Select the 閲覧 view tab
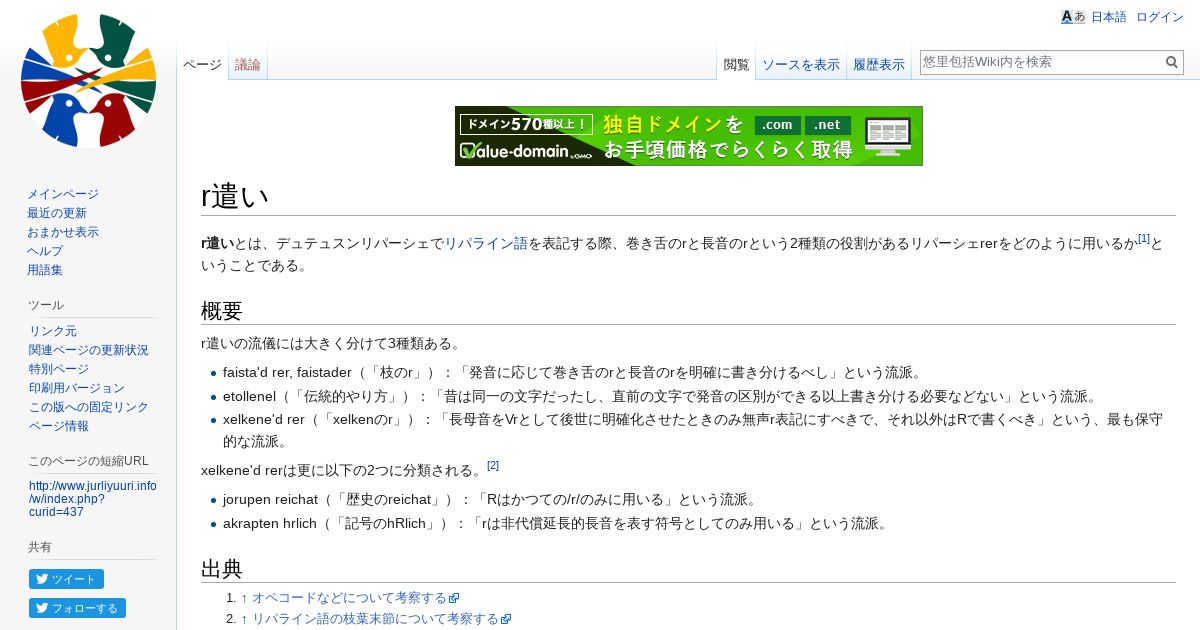This screenshot has height=630, width=1200. point(736,64)
